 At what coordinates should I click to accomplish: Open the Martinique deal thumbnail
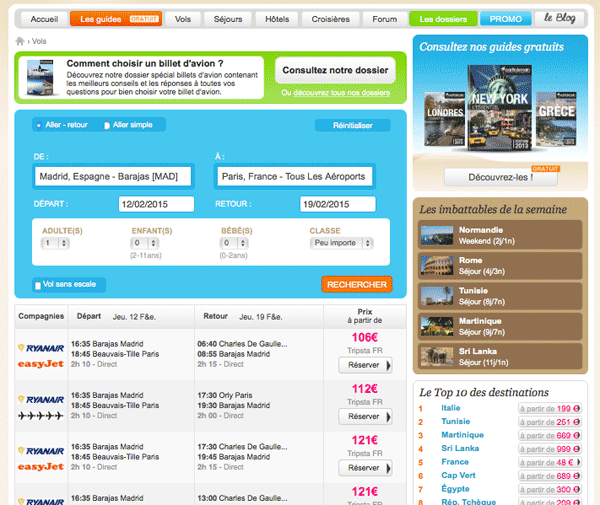coord(437,326)
